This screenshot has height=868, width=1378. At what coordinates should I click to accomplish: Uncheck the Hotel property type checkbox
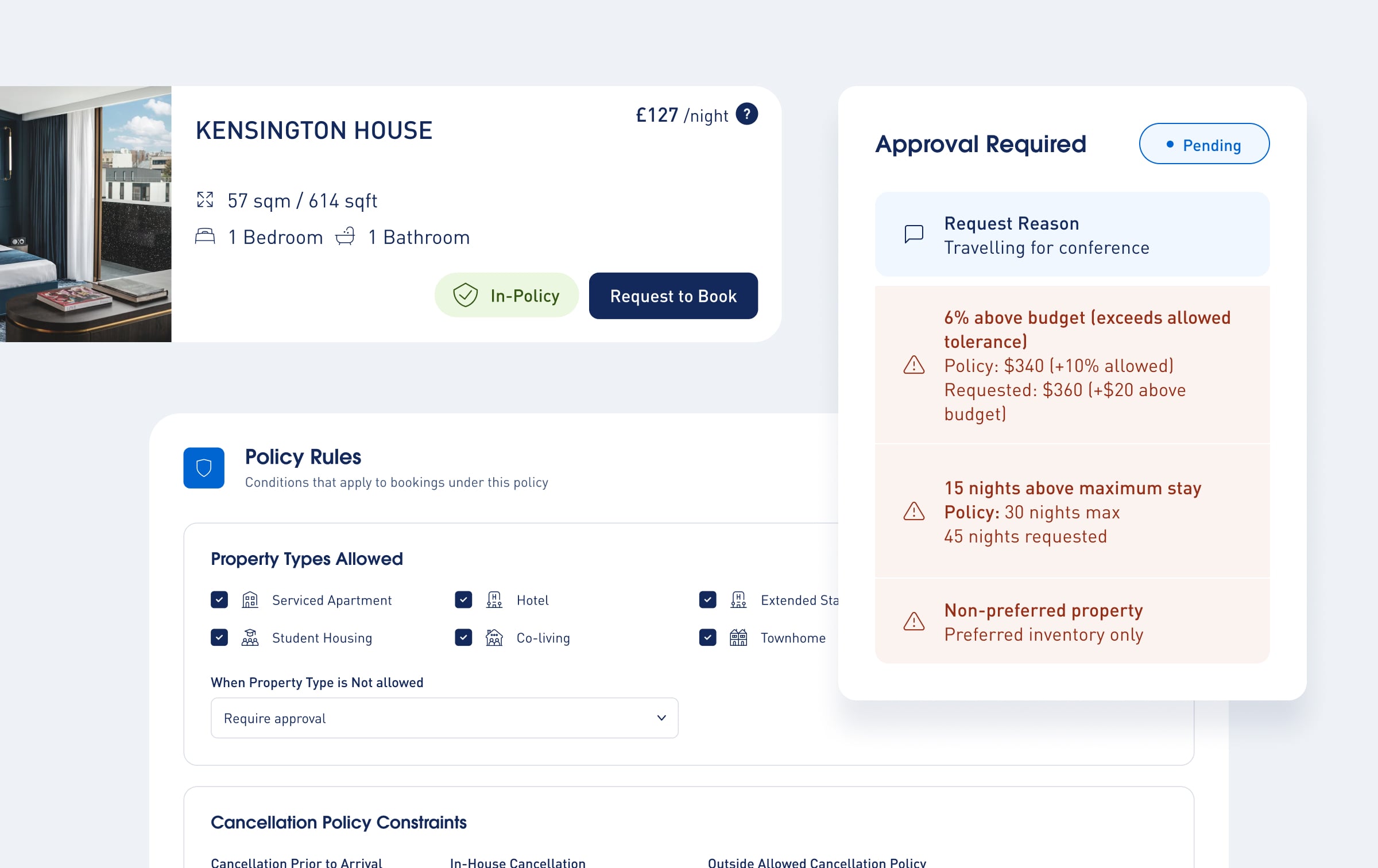[x=463, y=600]
